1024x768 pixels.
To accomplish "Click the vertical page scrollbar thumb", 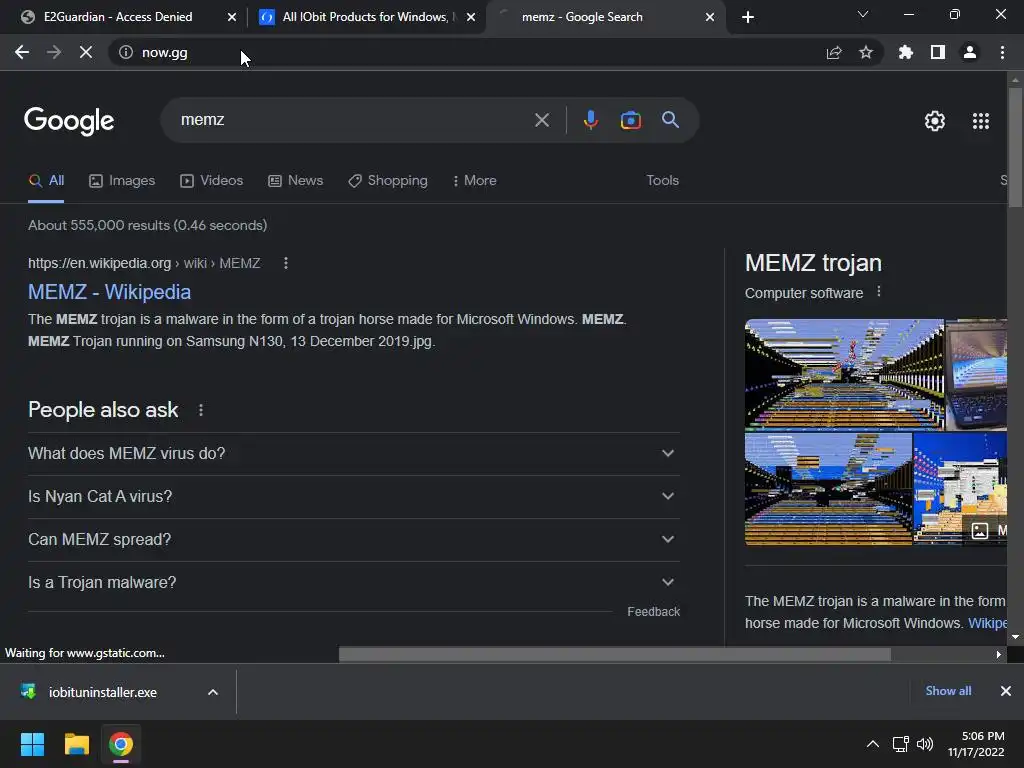I will pyautogui.click(x=1015, y=148).
